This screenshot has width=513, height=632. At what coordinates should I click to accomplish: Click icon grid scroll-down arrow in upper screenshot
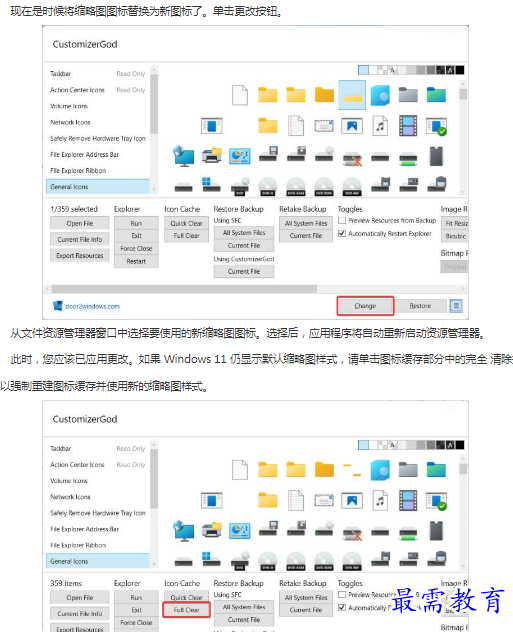463,192
